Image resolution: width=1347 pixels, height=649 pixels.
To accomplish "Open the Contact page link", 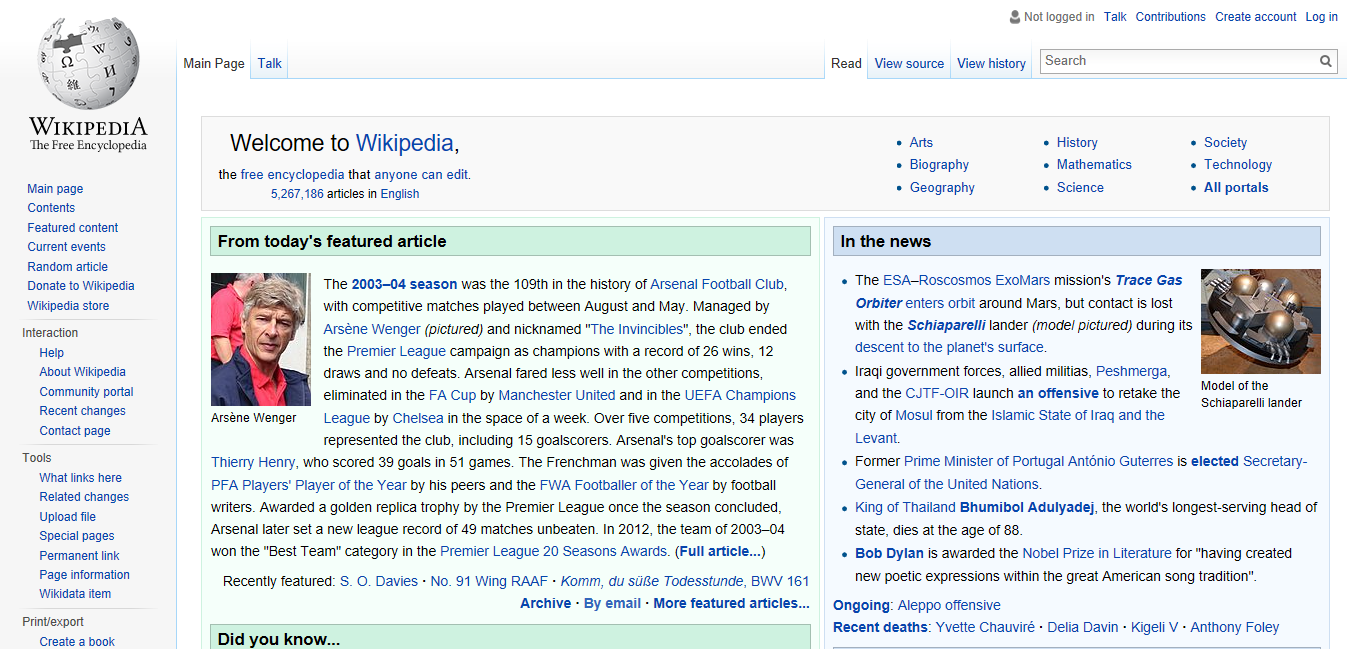I will pyautogui.click(x=75, y=431).
